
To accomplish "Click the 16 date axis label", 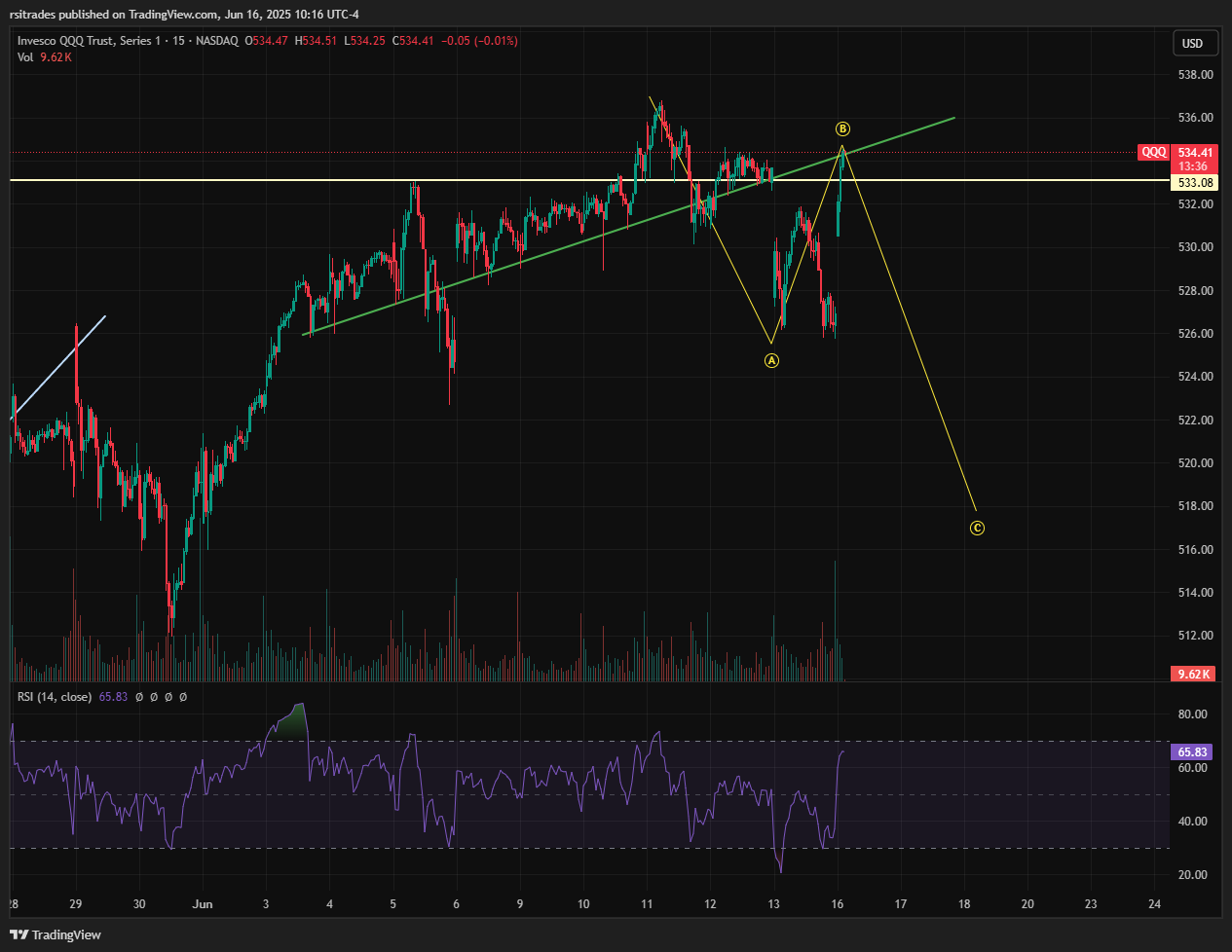I will [x=838, y=904].
